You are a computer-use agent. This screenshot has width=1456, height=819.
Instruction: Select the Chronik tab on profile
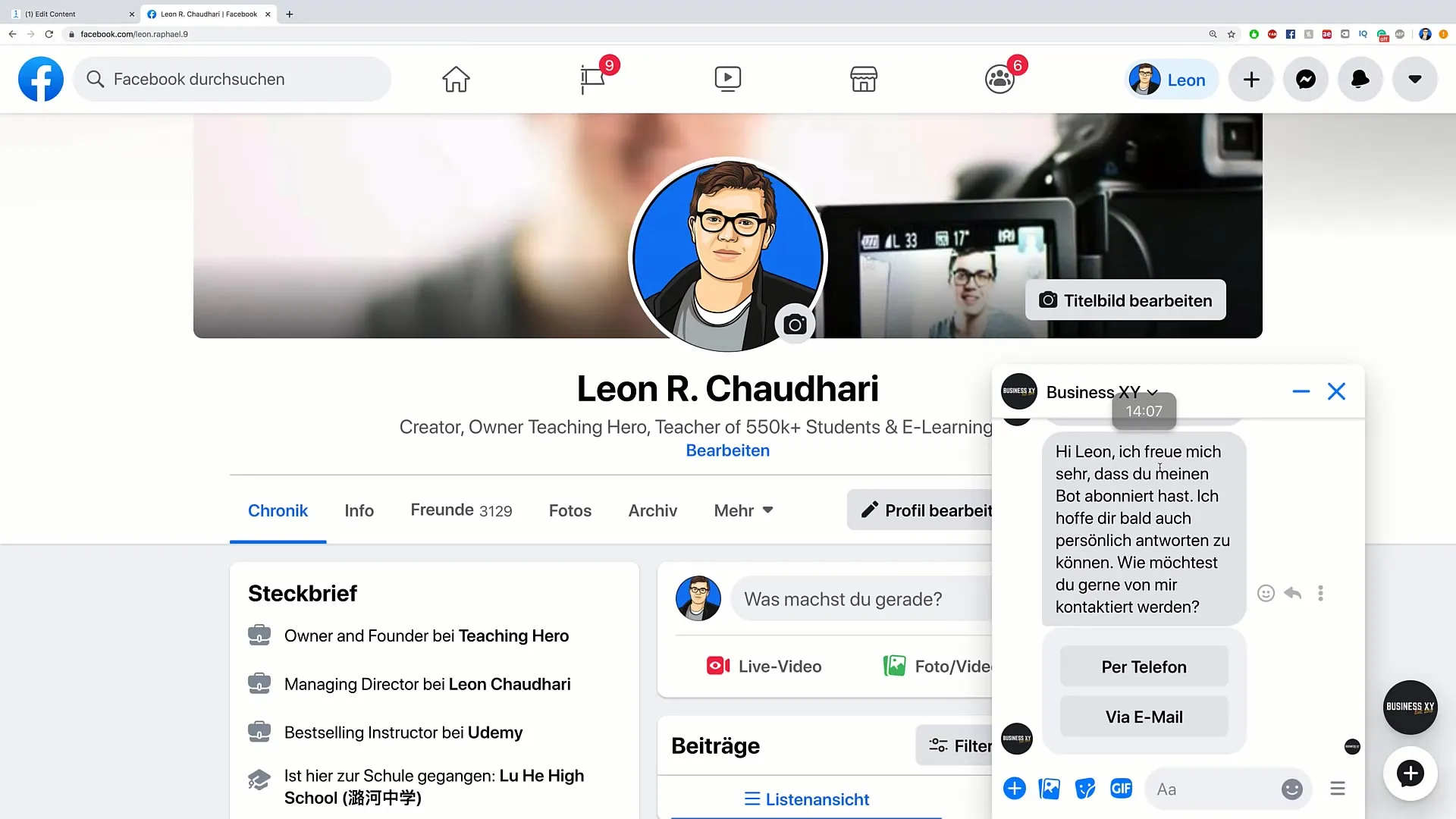point(278,510)
